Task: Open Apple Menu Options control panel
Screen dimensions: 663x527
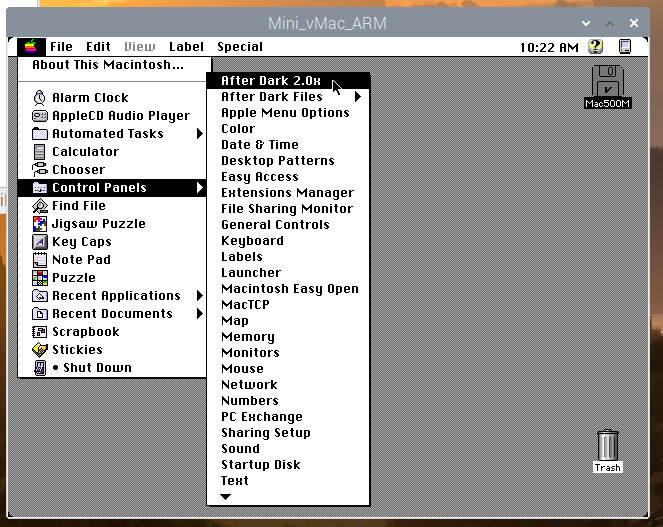Action: tap(288, 113)
